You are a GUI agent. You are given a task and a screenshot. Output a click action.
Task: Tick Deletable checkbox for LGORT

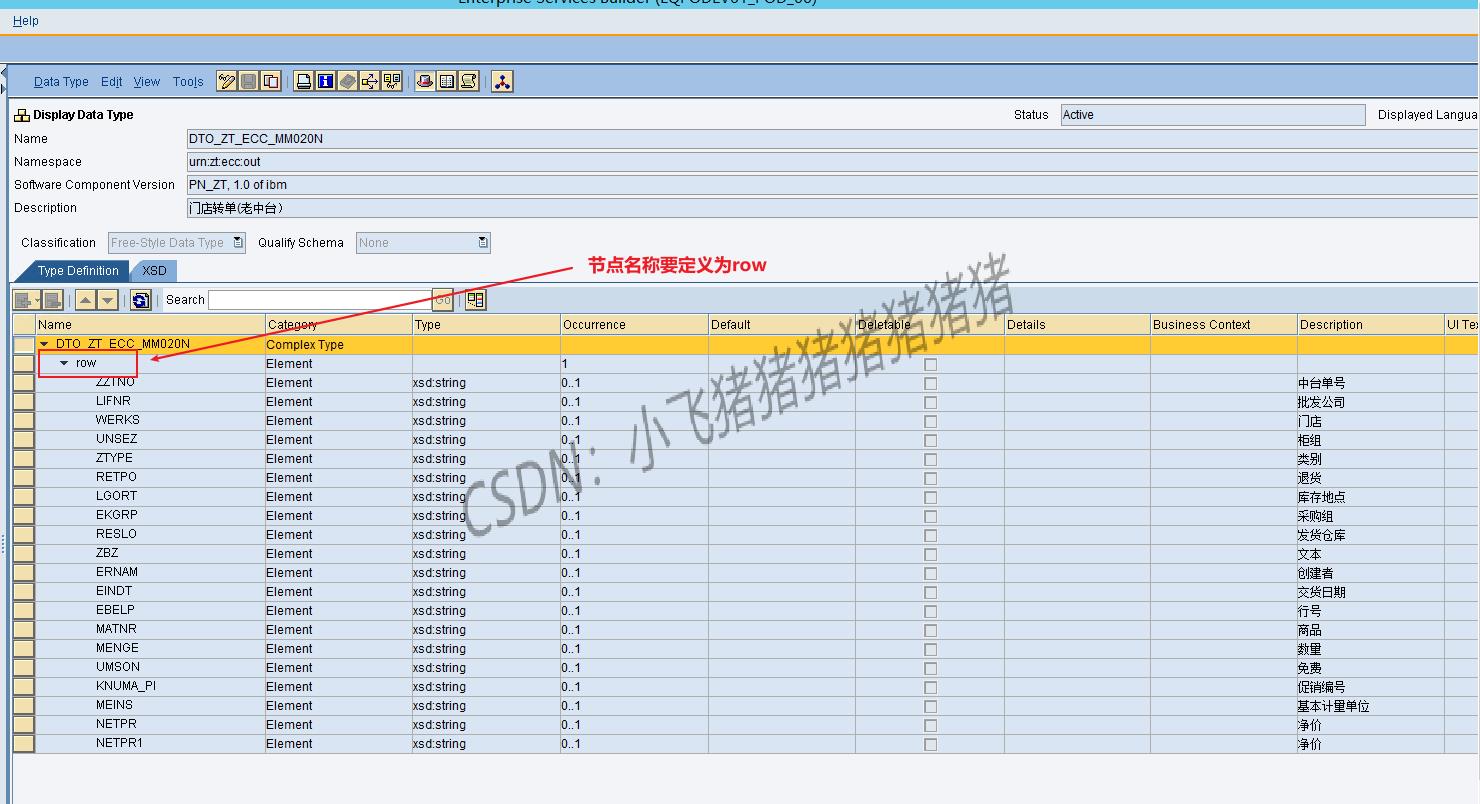[x=930, y=497]
